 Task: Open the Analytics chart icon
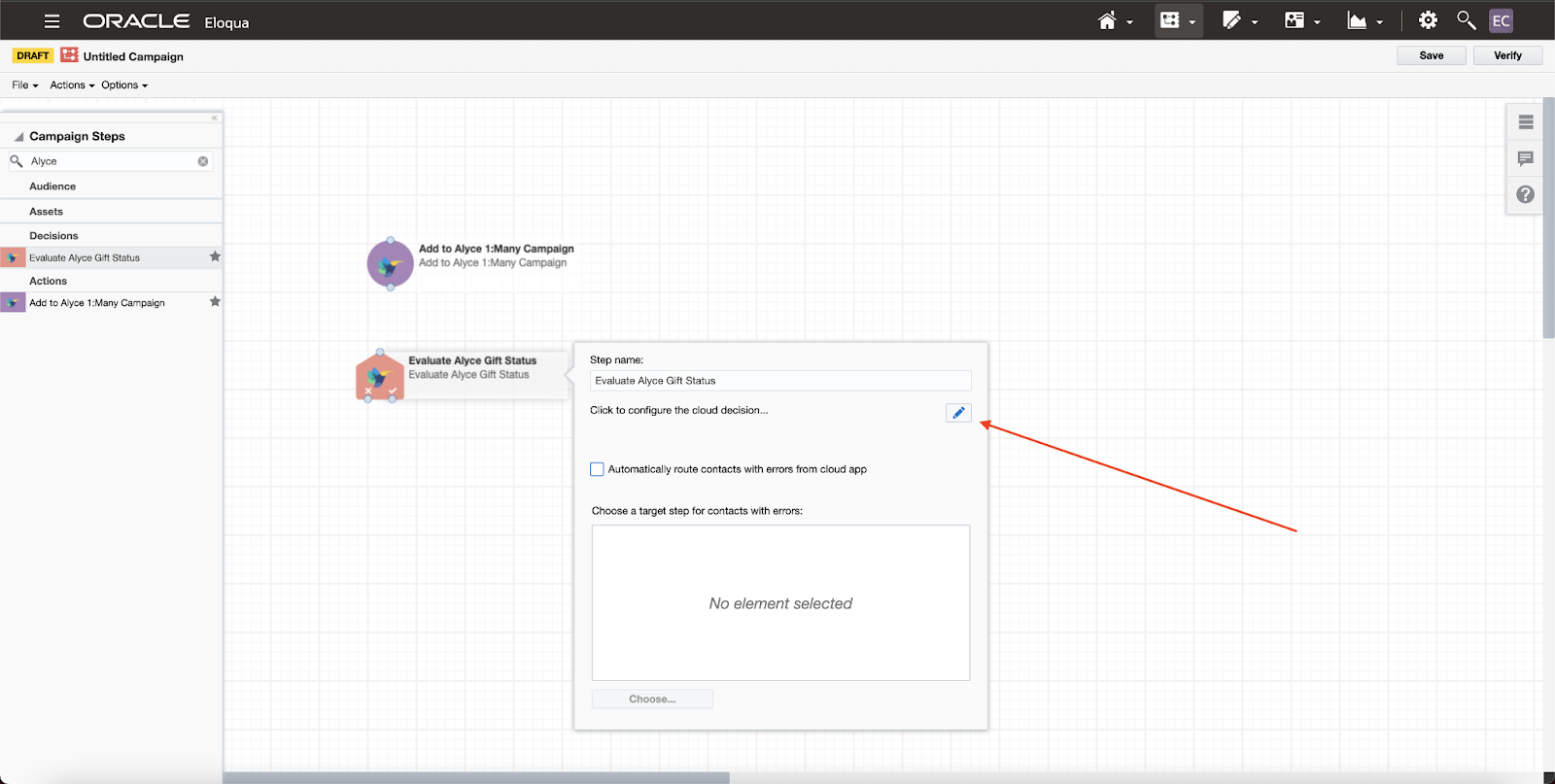point(1357,20)
